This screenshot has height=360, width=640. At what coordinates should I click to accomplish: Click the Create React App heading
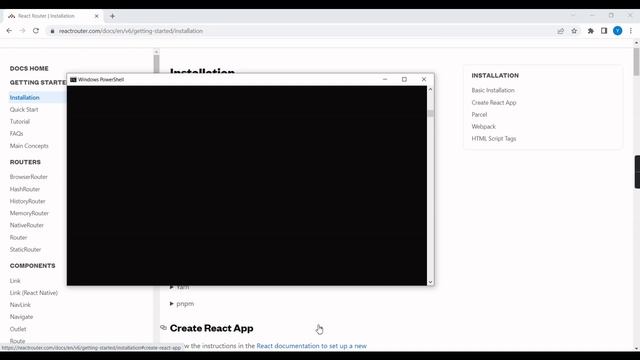[211, 328]
